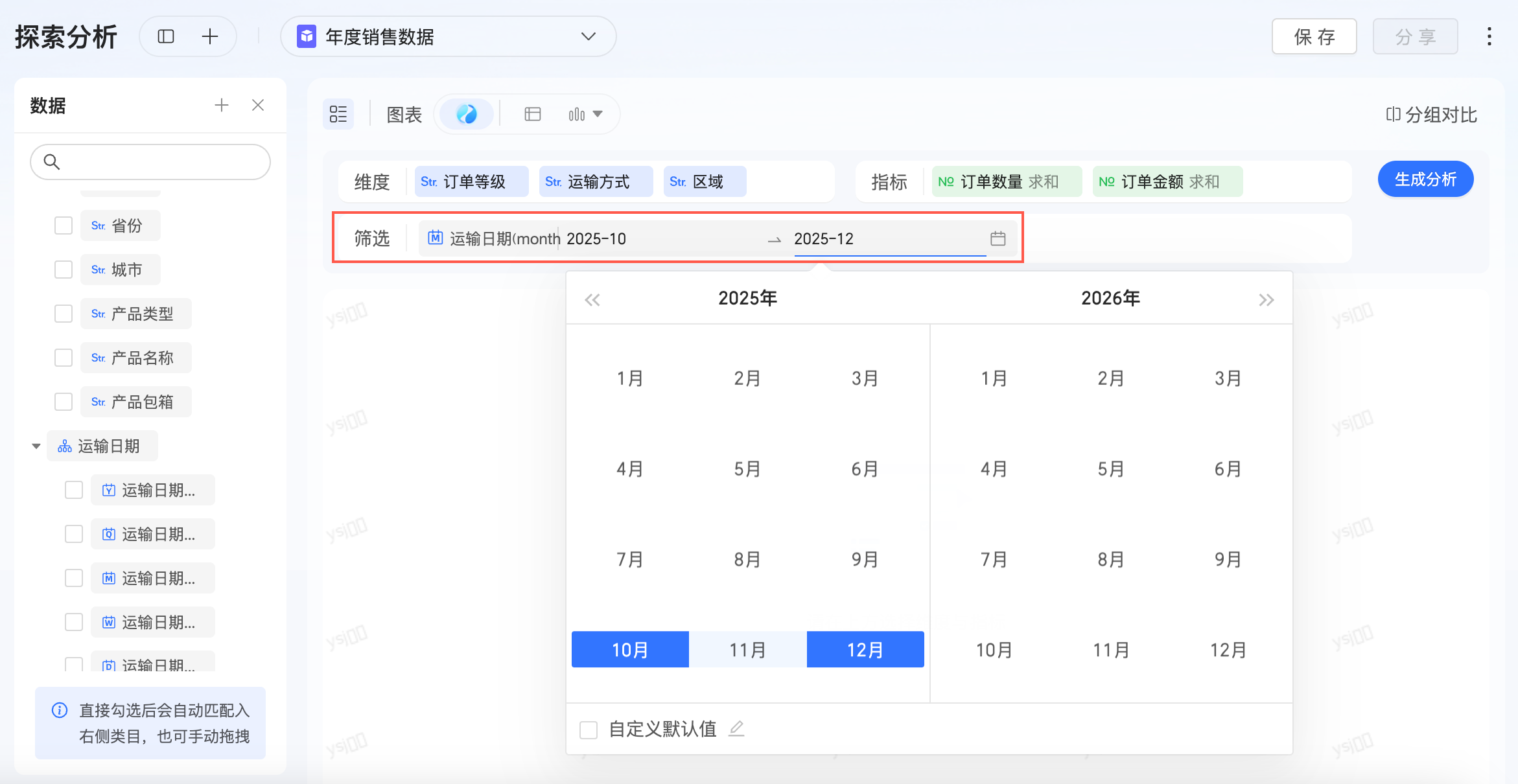The image size is (1518, 784).
Task: Click the sidebar layout toggle icon
Action: (x=166, y=36)
